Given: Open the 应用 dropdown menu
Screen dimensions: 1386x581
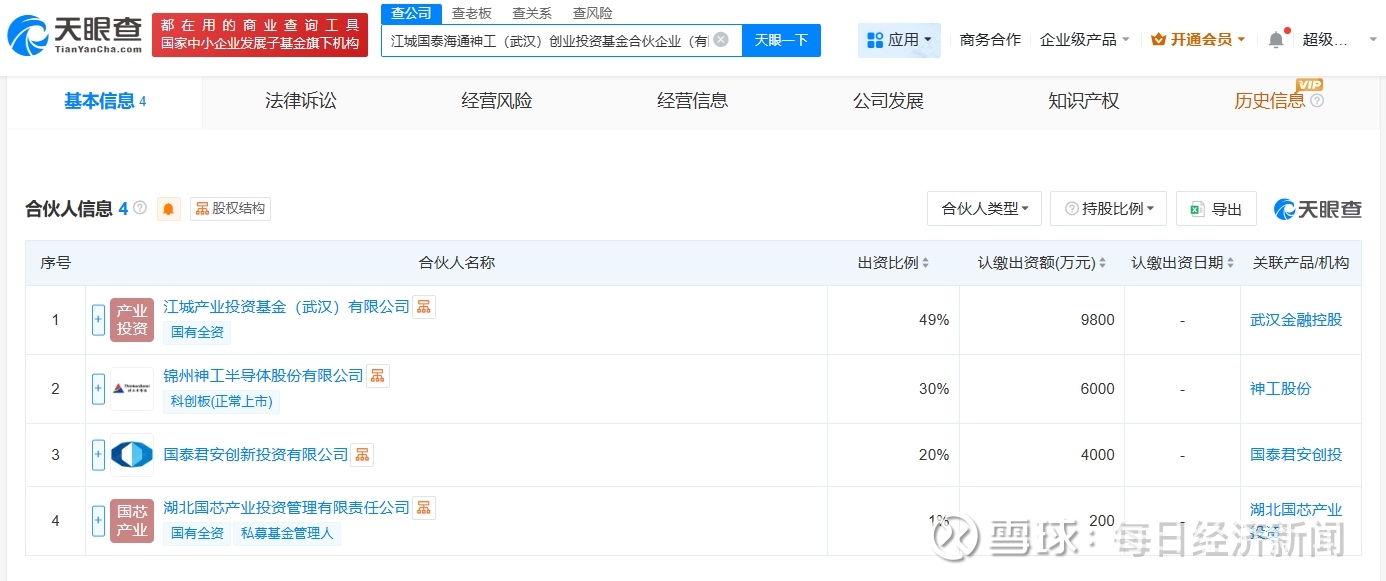Looking at the screenshot, I should 899,40.
